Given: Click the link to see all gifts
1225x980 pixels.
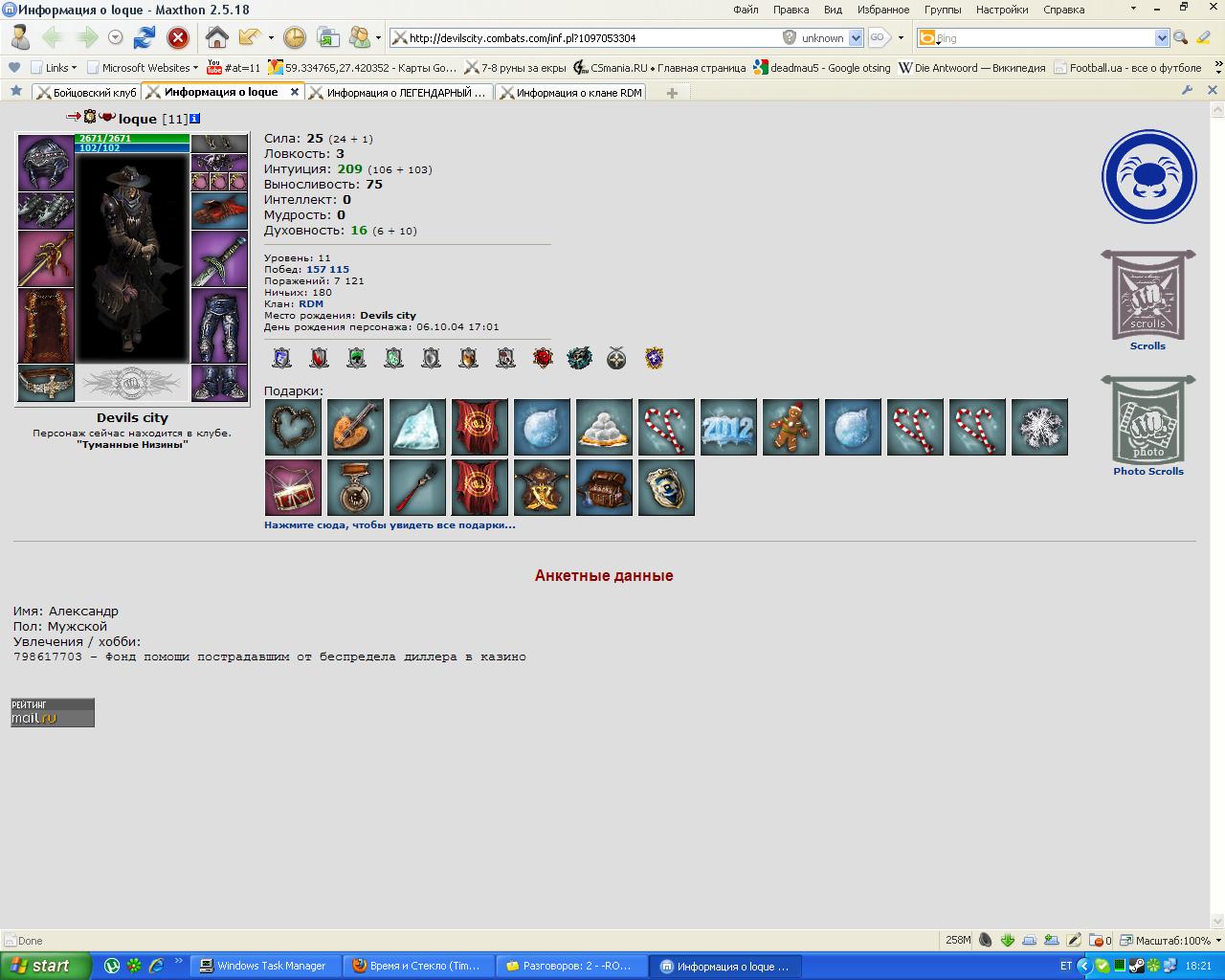Looking at the screenshot, I should 390,524.
